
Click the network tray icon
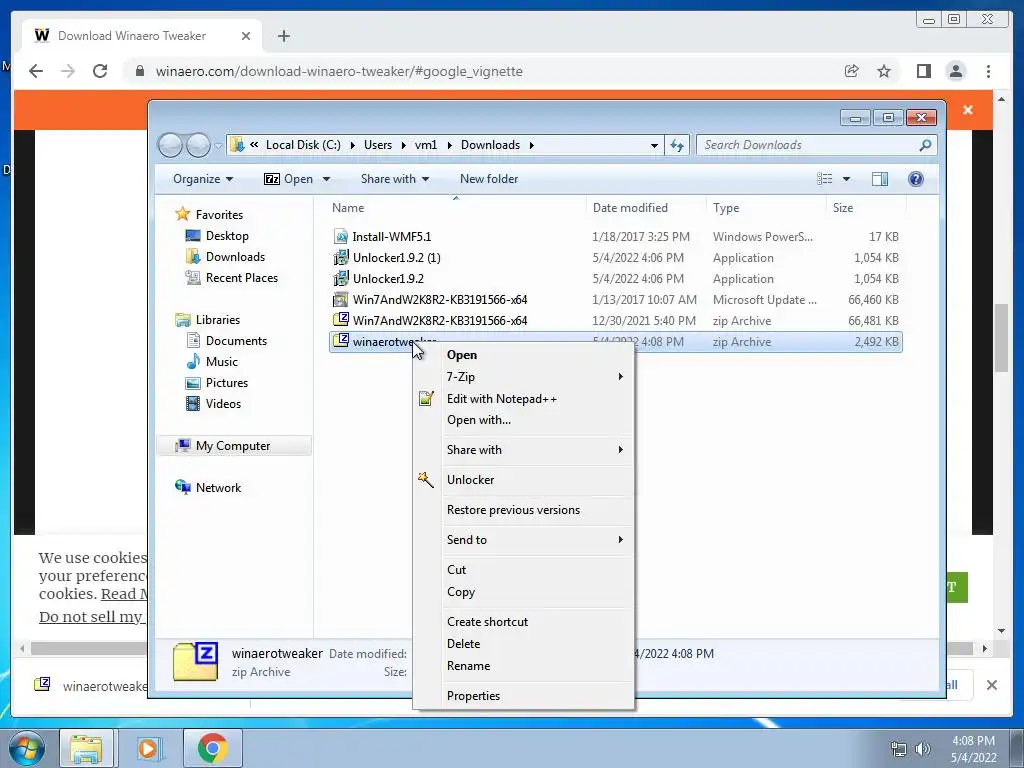pos(899,749)
